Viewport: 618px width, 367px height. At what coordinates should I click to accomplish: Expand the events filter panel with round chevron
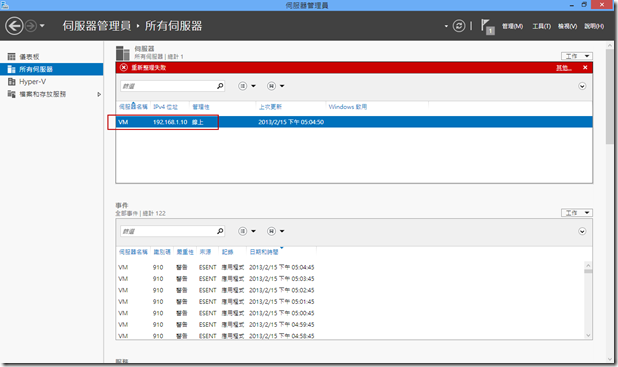pos(582,231)
